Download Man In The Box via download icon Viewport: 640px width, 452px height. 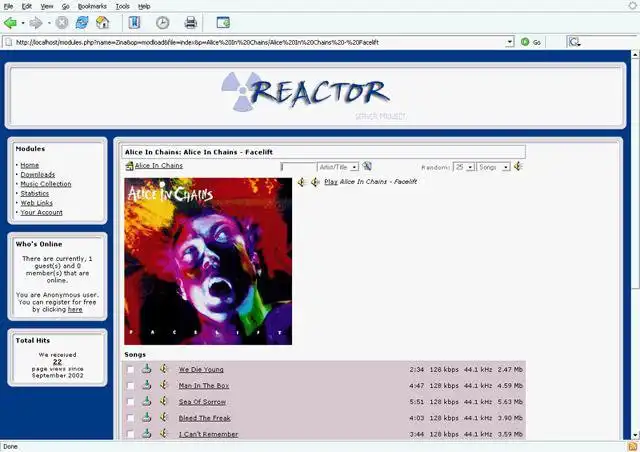[x=147, y=385]
